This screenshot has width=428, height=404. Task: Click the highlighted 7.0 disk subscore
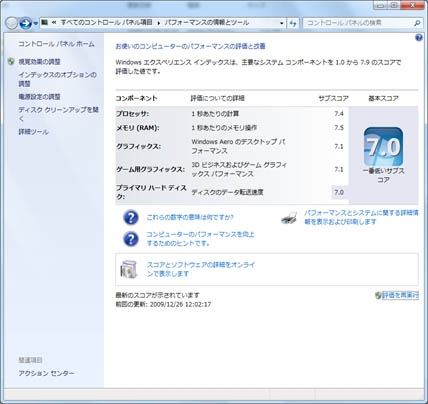(339, 192)
